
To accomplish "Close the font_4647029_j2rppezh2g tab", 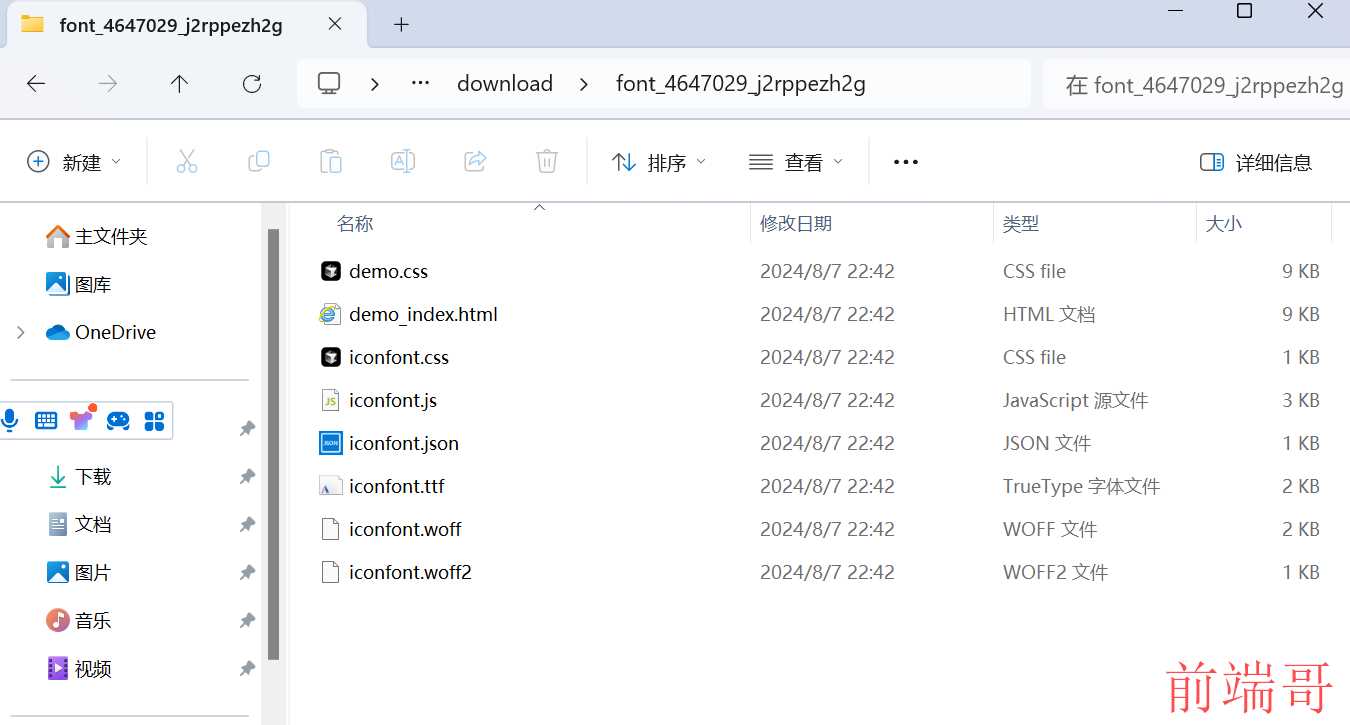I will 335,24.
